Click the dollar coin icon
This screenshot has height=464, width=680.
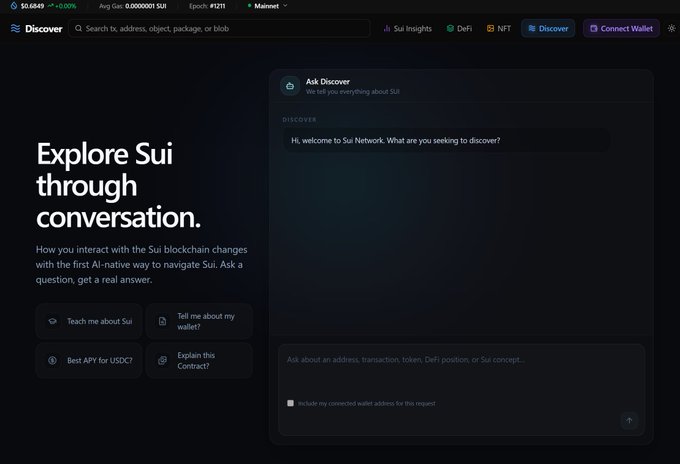click(x=52, y=360)
